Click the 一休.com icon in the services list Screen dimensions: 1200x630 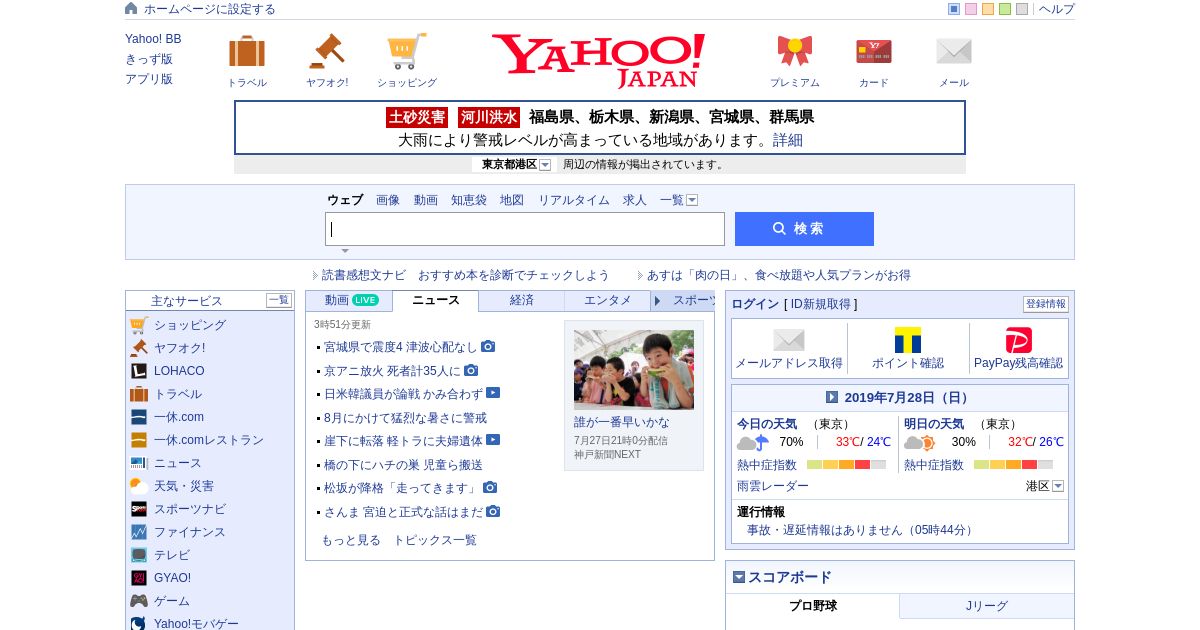point(139,417)
